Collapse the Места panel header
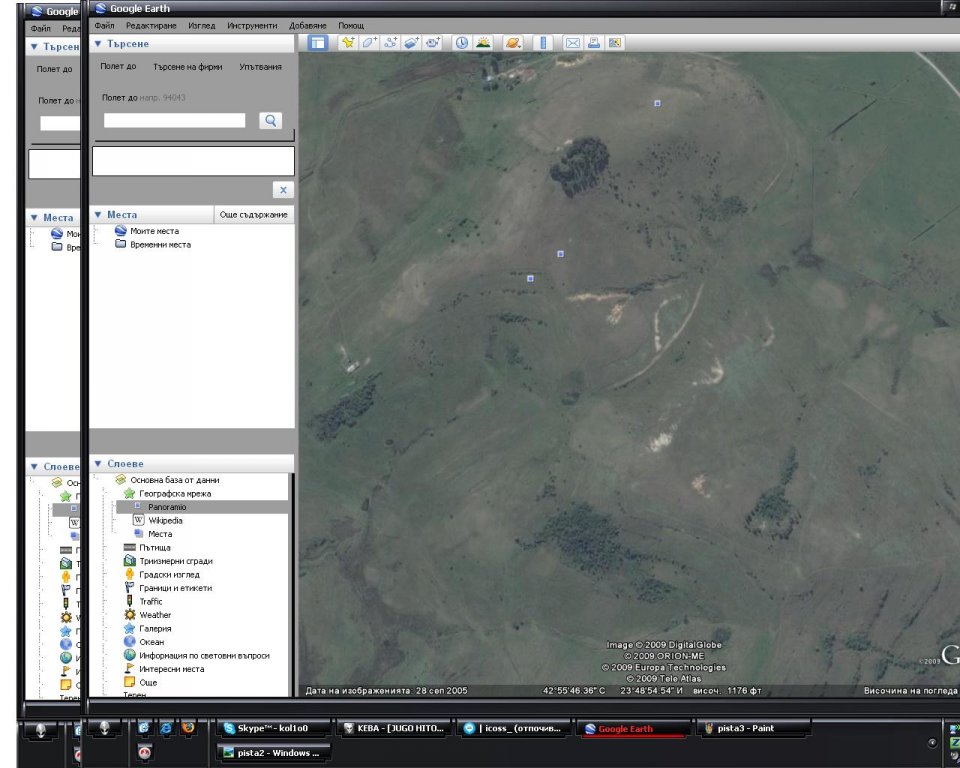 point(98,215)
